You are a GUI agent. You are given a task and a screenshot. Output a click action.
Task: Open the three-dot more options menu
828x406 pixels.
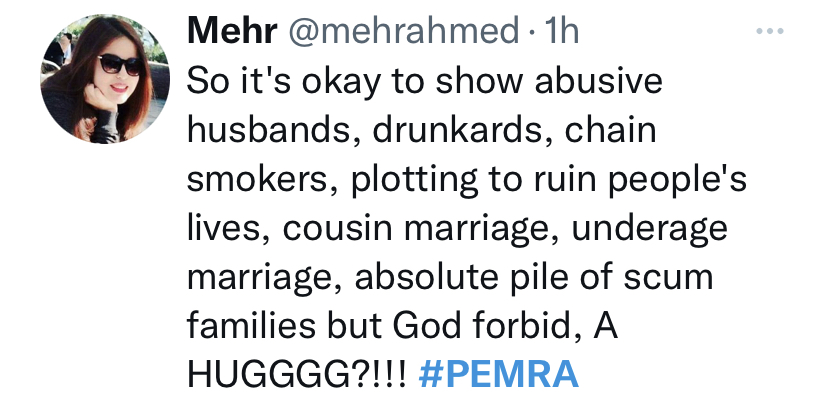click(769, 32)
